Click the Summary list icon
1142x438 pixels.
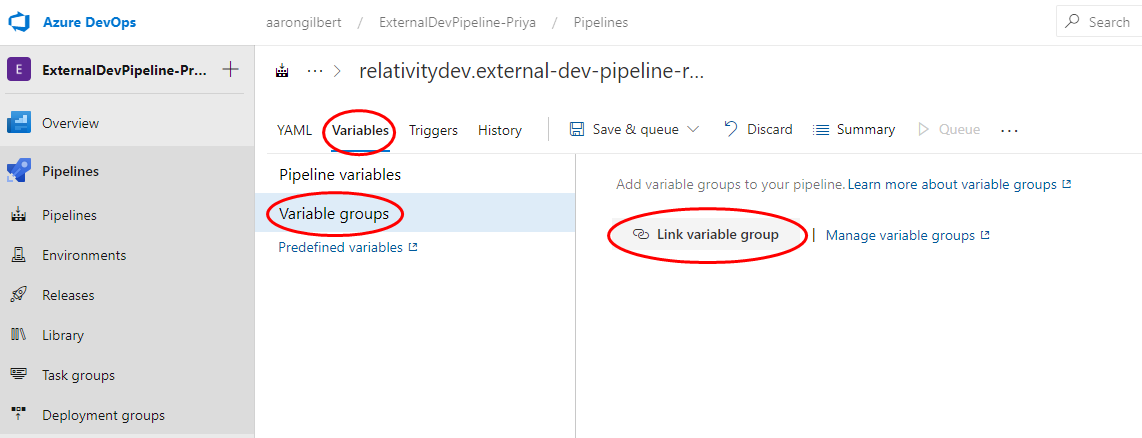tap(821, 130)
